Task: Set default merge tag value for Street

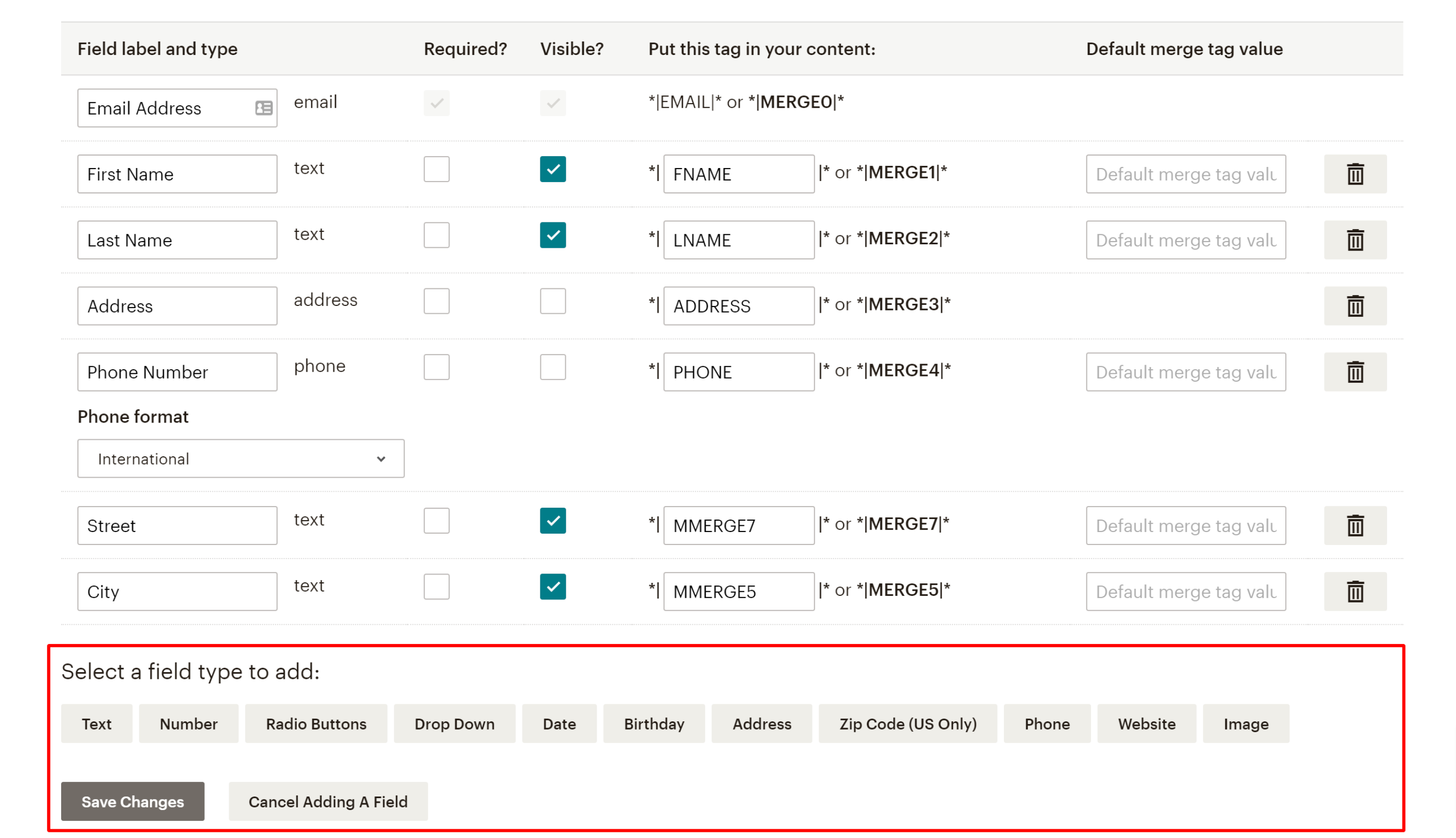Action: click(x=1185, y=525)
